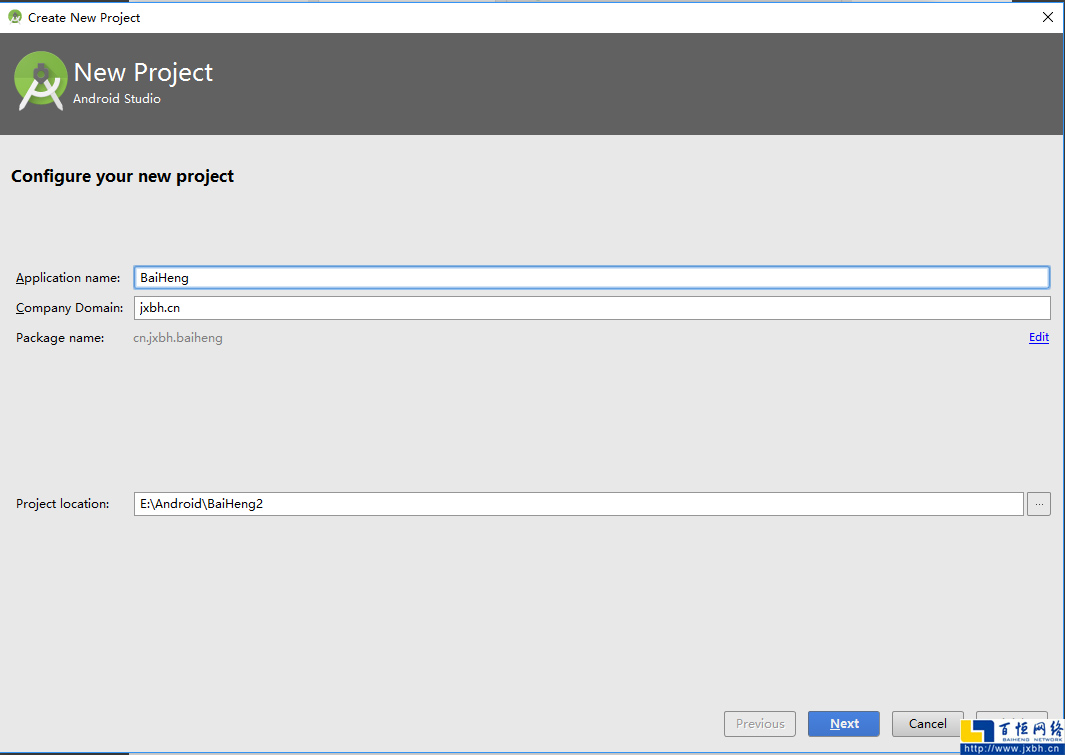
Task: Click the small Android Studio title bar icon
Action: (x=15, y=17)
